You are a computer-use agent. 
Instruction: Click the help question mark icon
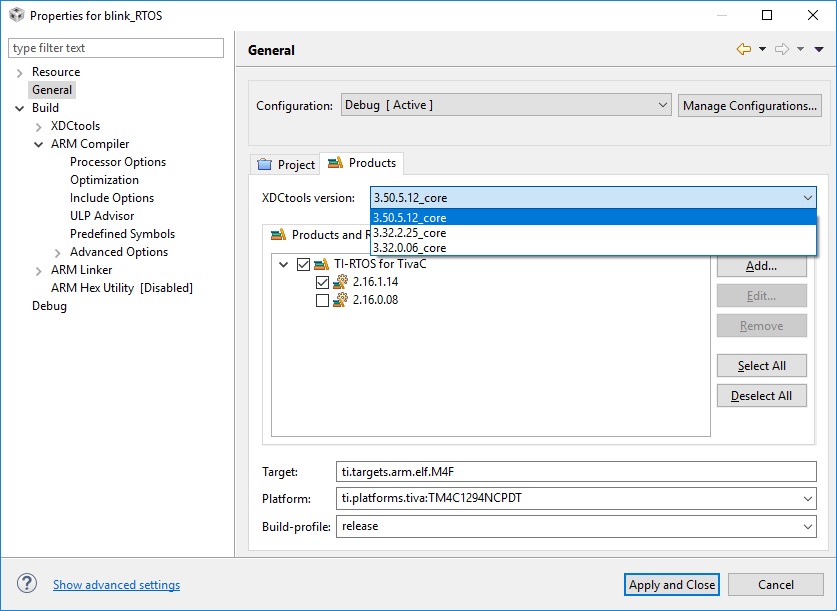[27, 584]
